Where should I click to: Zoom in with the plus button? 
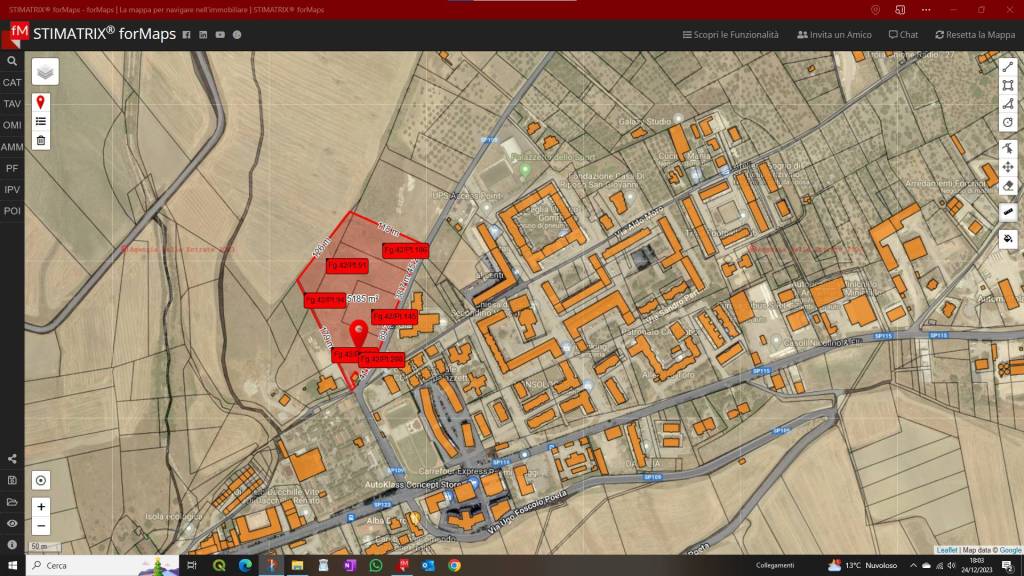(40, 507)
